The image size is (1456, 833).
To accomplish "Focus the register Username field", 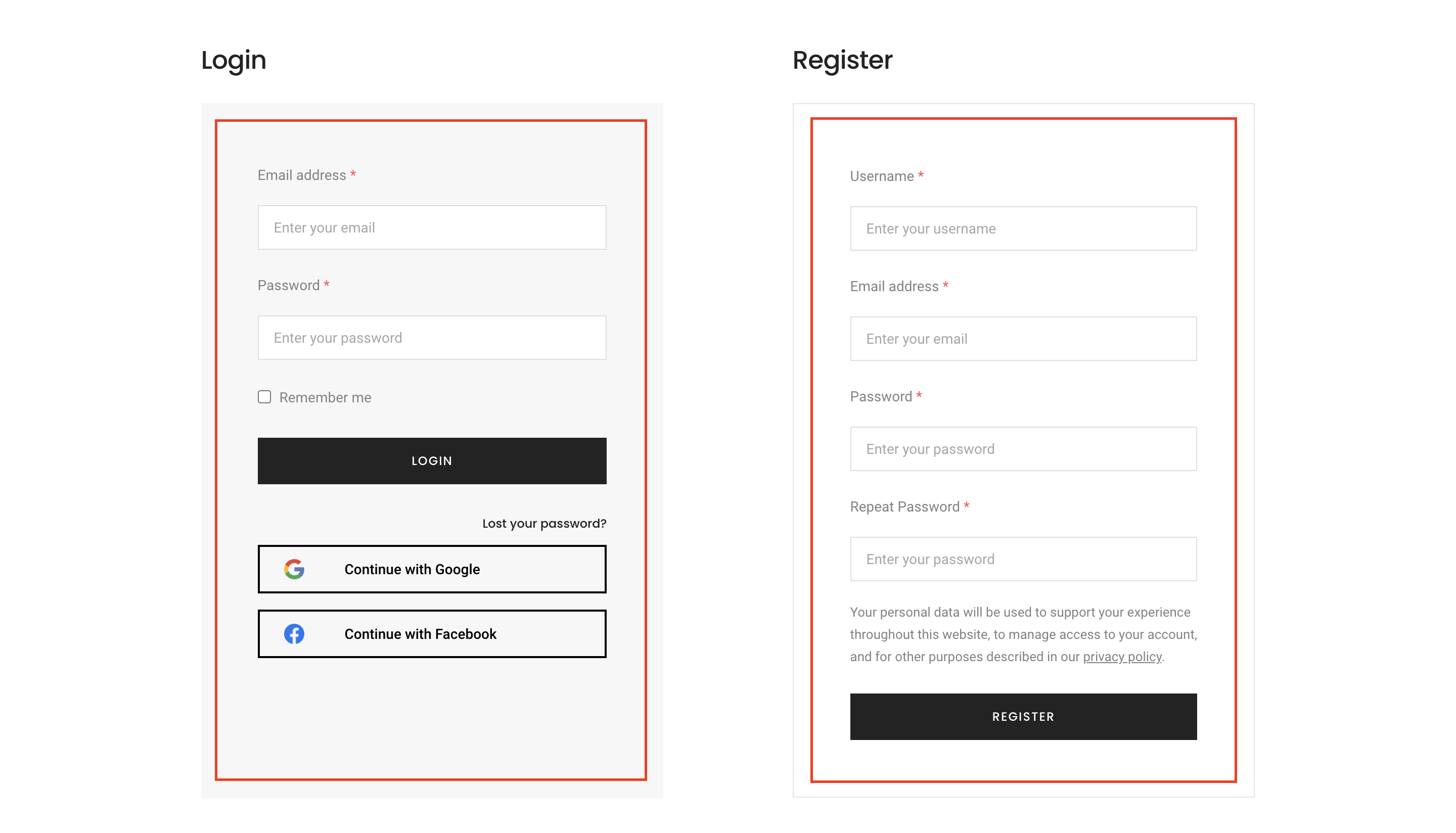I will [x=1023, y=228].
